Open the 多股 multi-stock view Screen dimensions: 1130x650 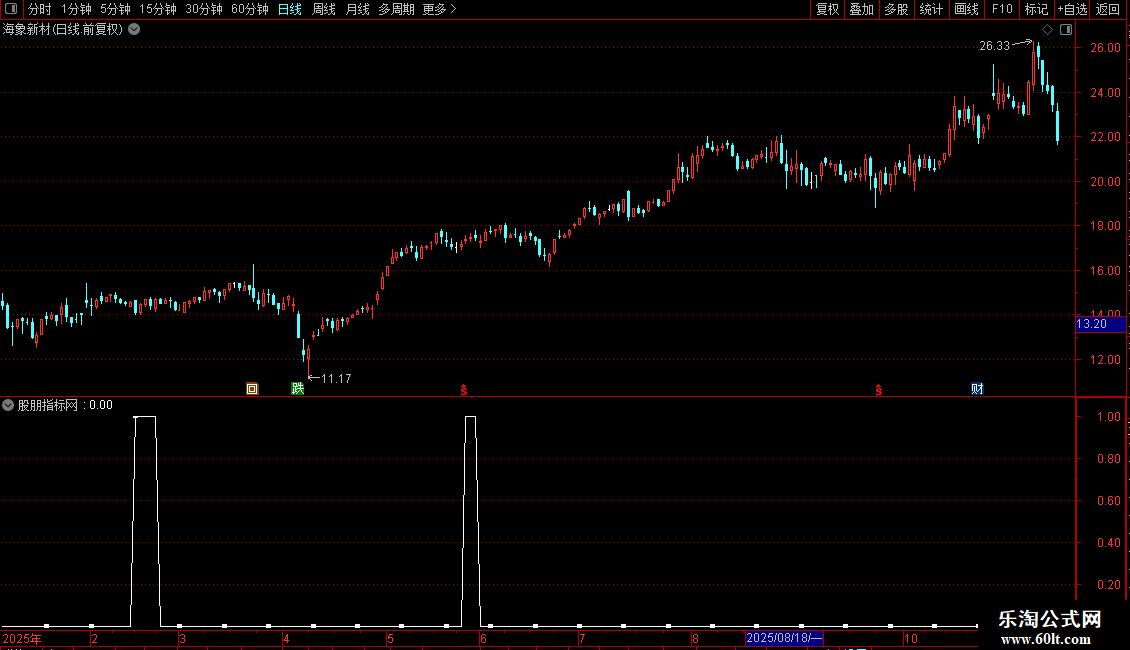click(896, 9)
